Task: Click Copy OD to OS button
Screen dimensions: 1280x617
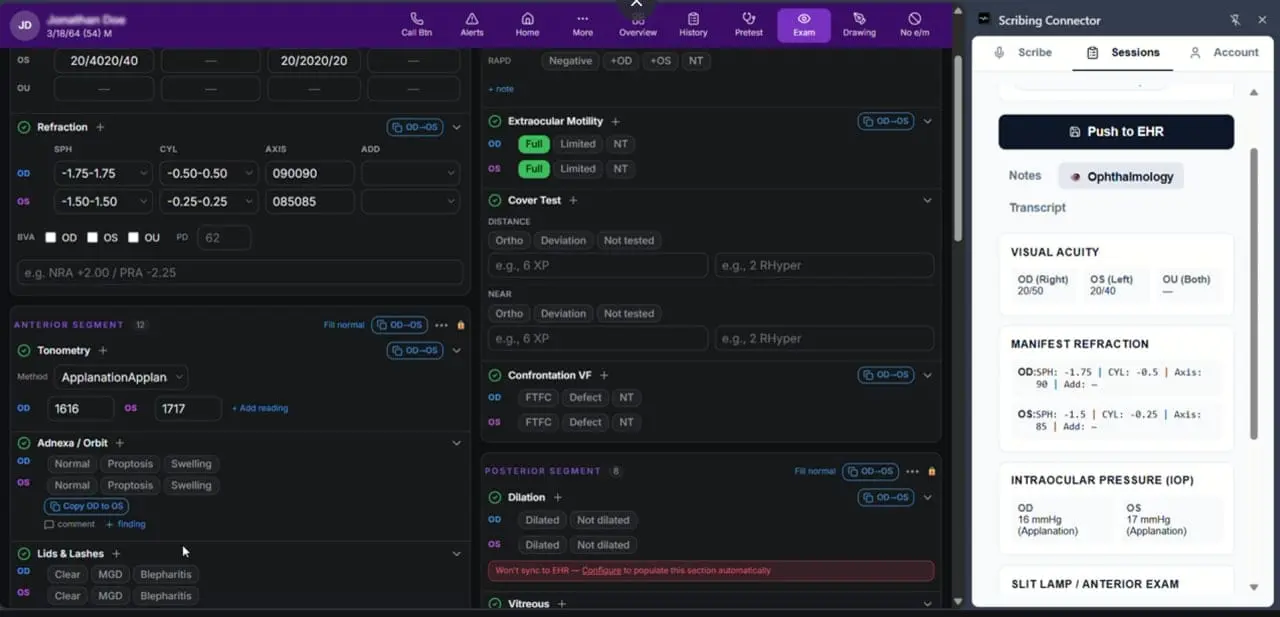Action: pyautogui.click(x=86, y=506)
